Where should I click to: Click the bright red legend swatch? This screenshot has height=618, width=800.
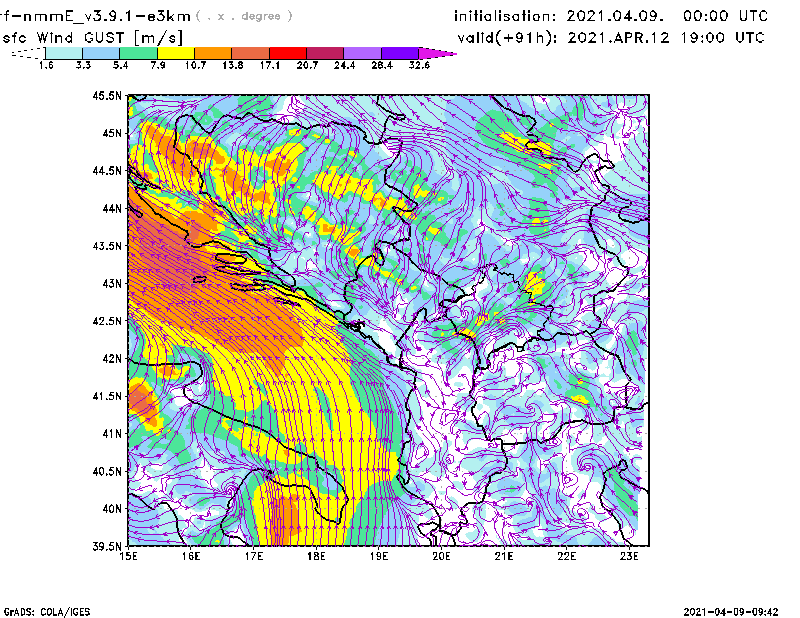click(288, 53)
